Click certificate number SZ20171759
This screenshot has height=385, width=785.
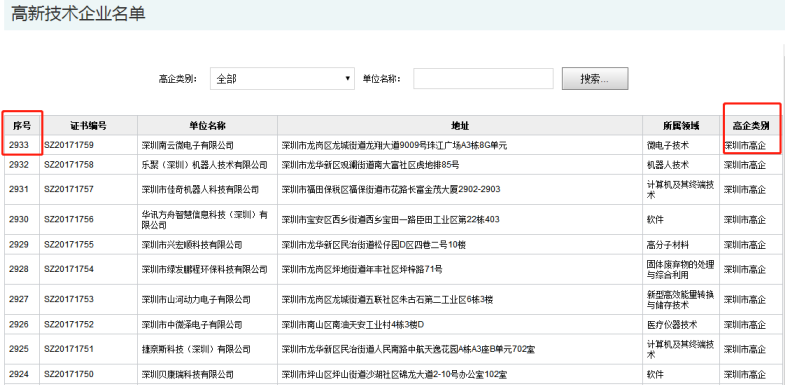click(x=69, y=145)
